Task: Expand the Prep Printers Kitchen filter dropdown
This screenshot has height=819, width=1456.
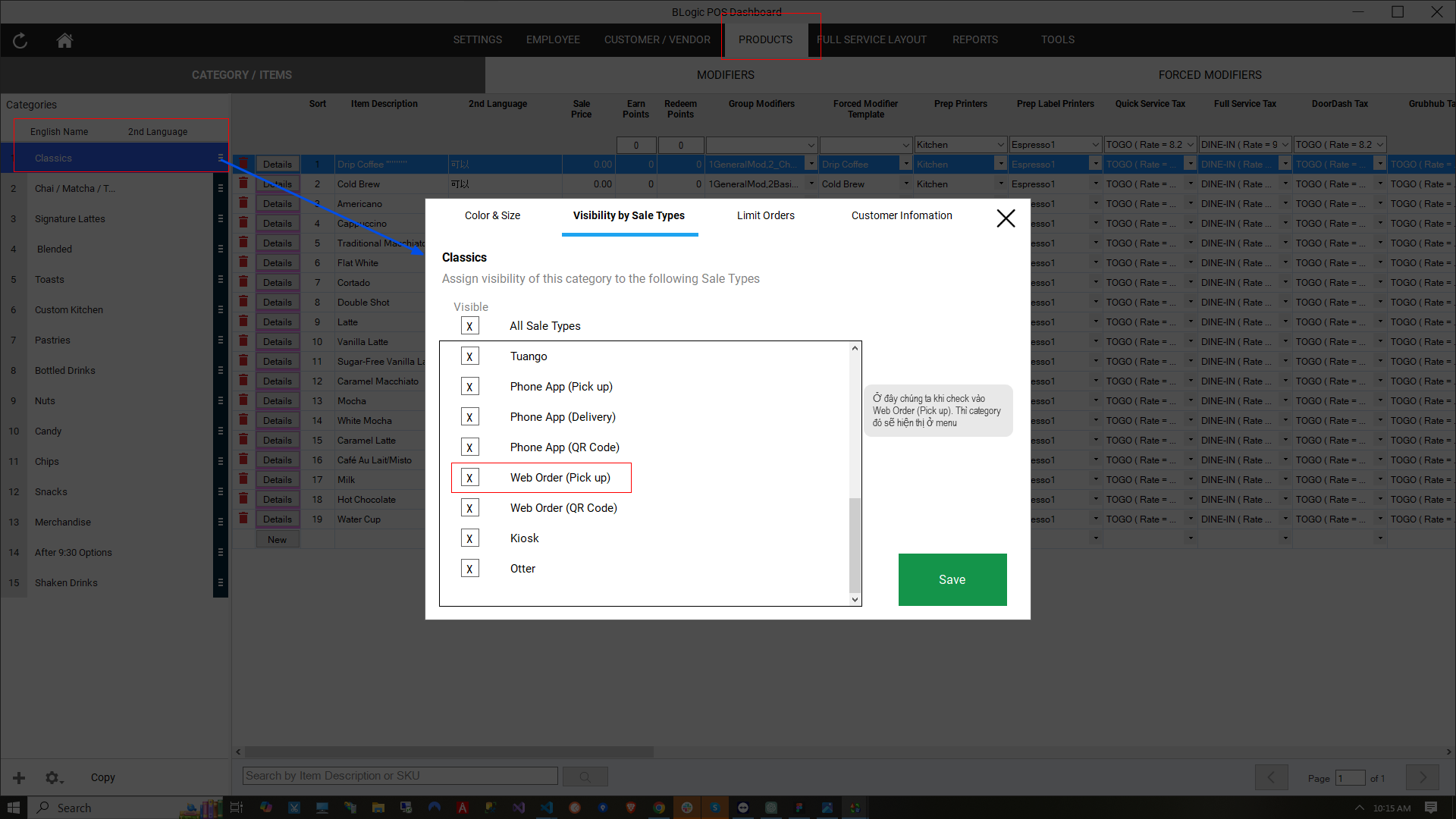Action: 1000,145
